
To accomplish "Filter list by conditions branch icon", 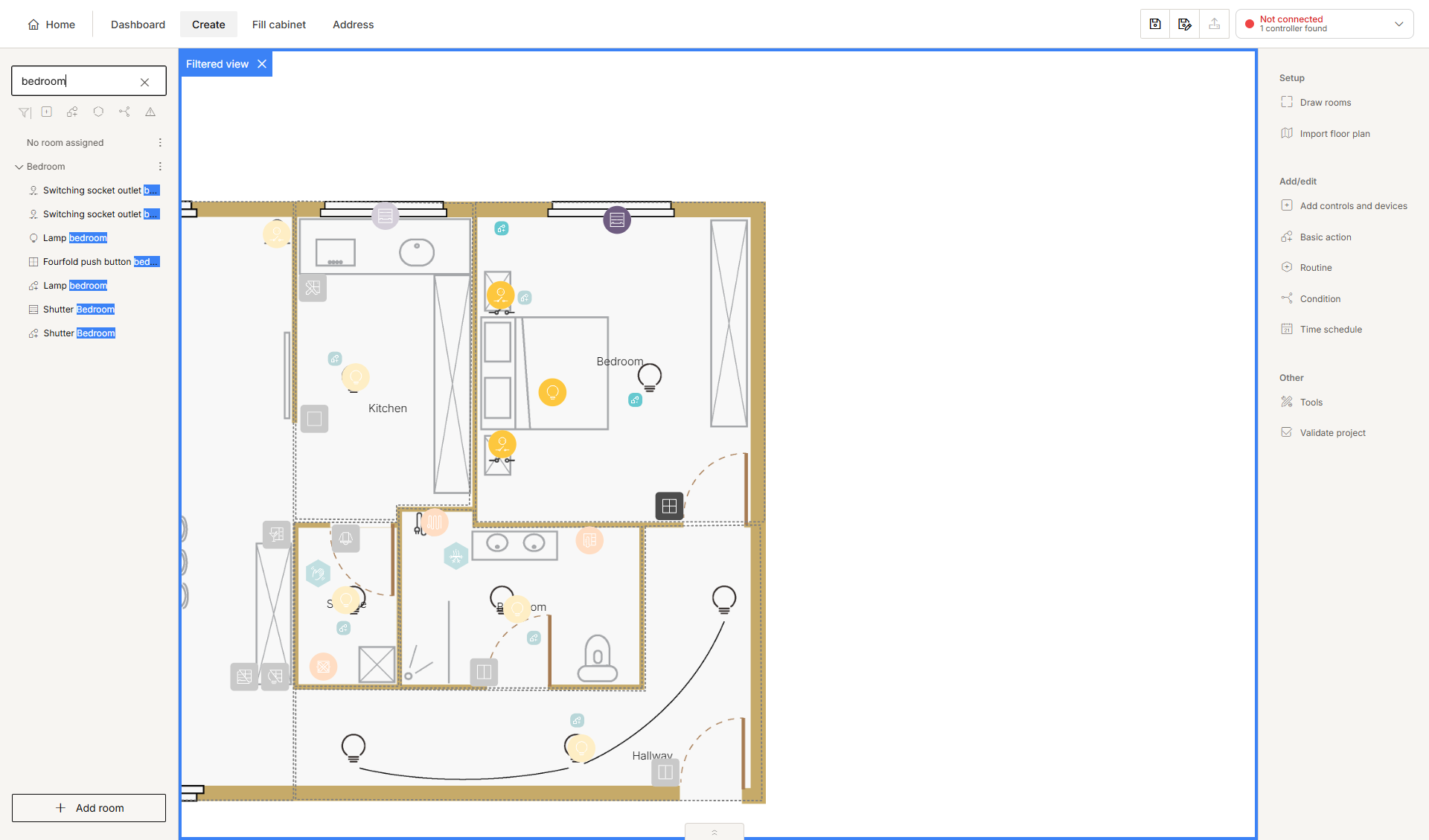I will pyautogui.click(x=124, y=112).
